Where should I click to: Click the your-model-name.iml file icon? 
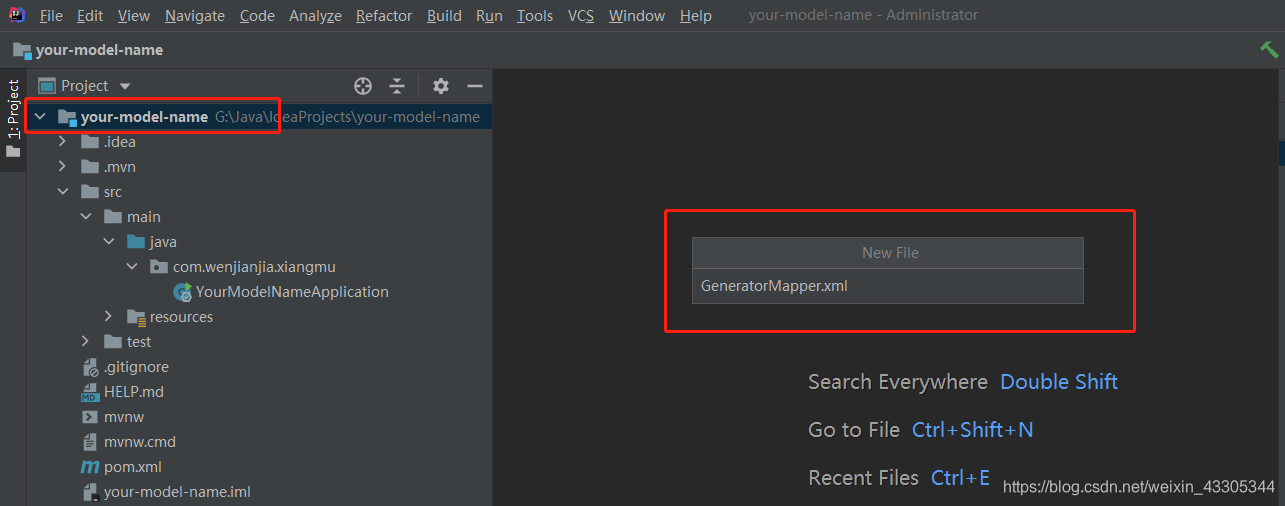pyautogui.click(x=90, y=492)
